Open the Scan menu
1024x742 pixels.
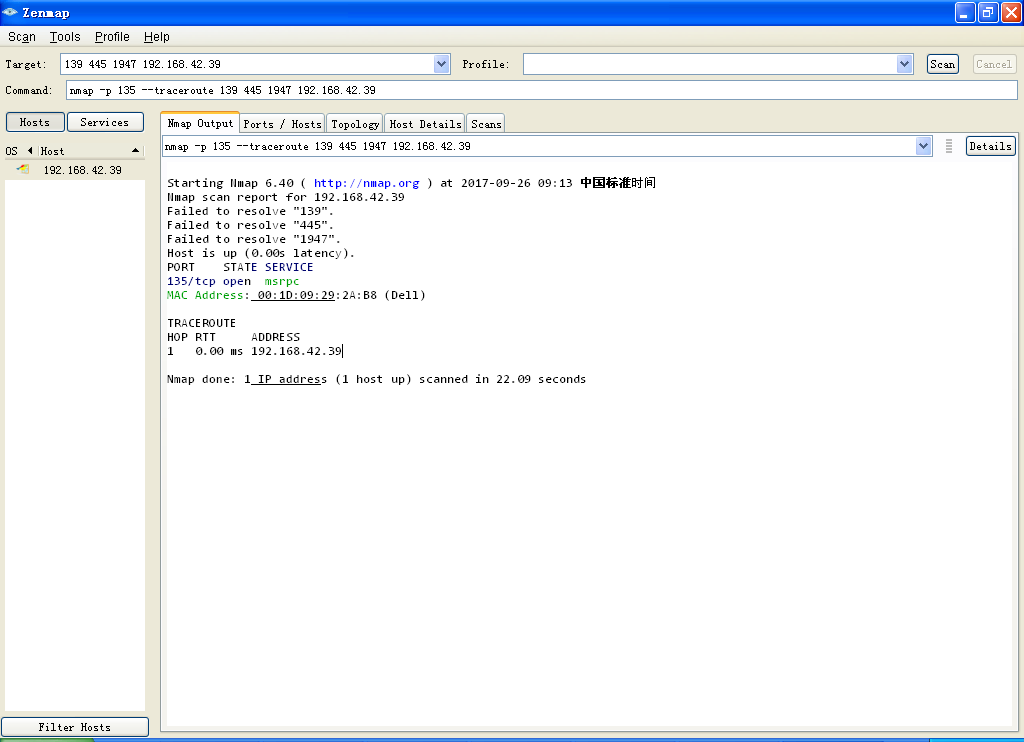[22, 37]
